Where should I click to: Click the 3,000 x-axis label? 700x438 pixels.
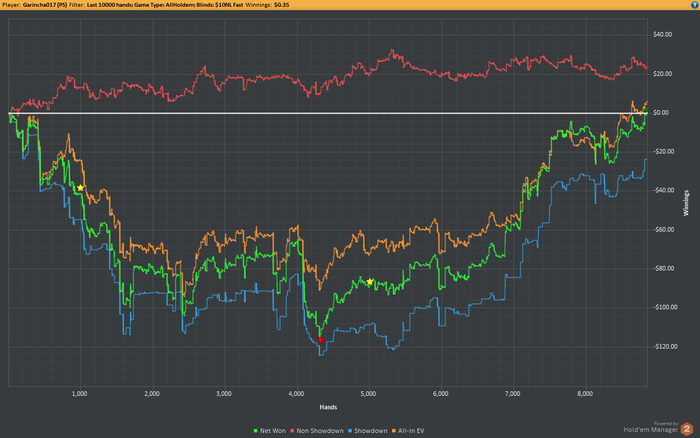click(224, 394)
